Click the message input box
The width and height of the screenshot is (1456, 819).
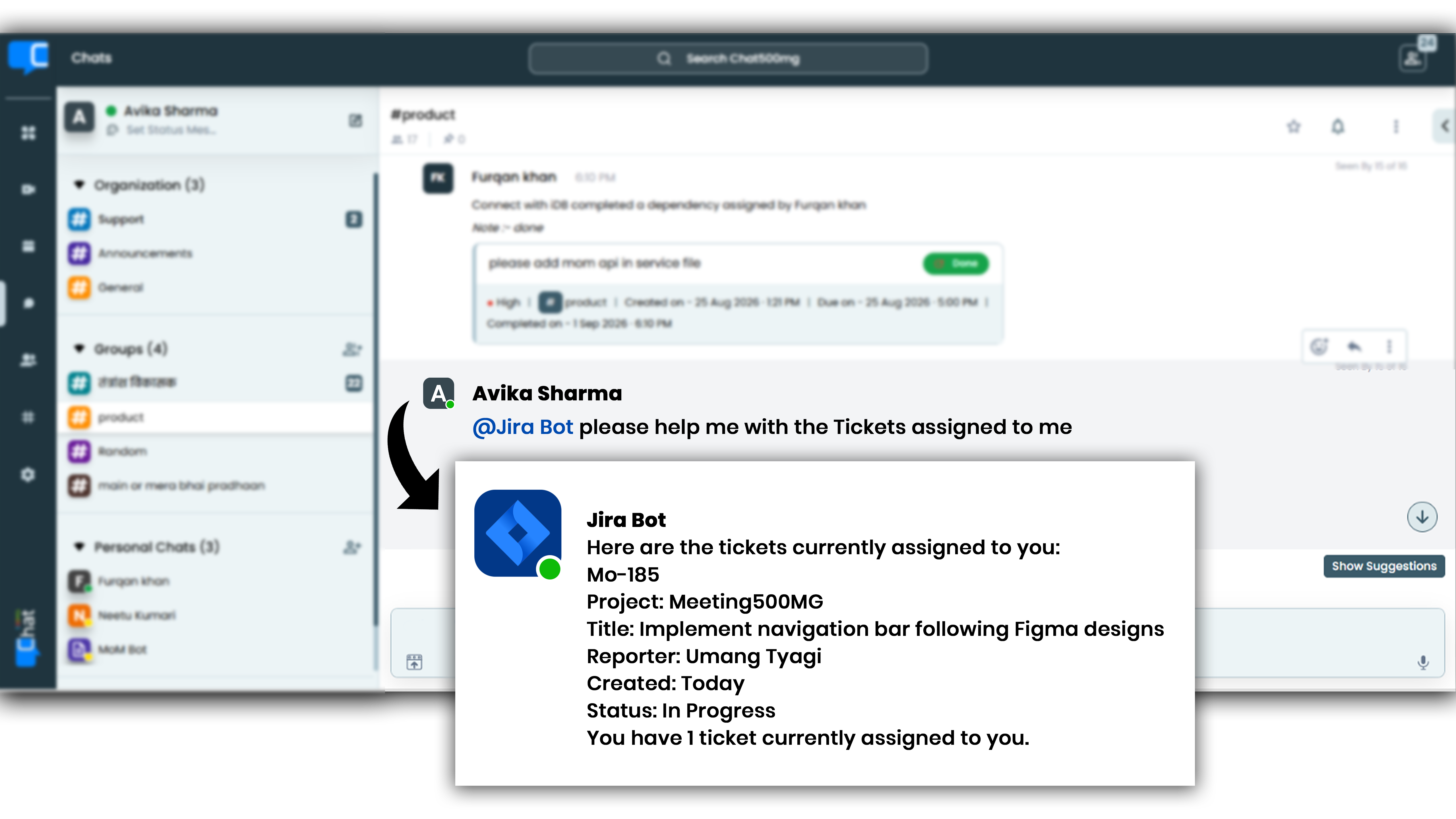[x=917, y=643]
